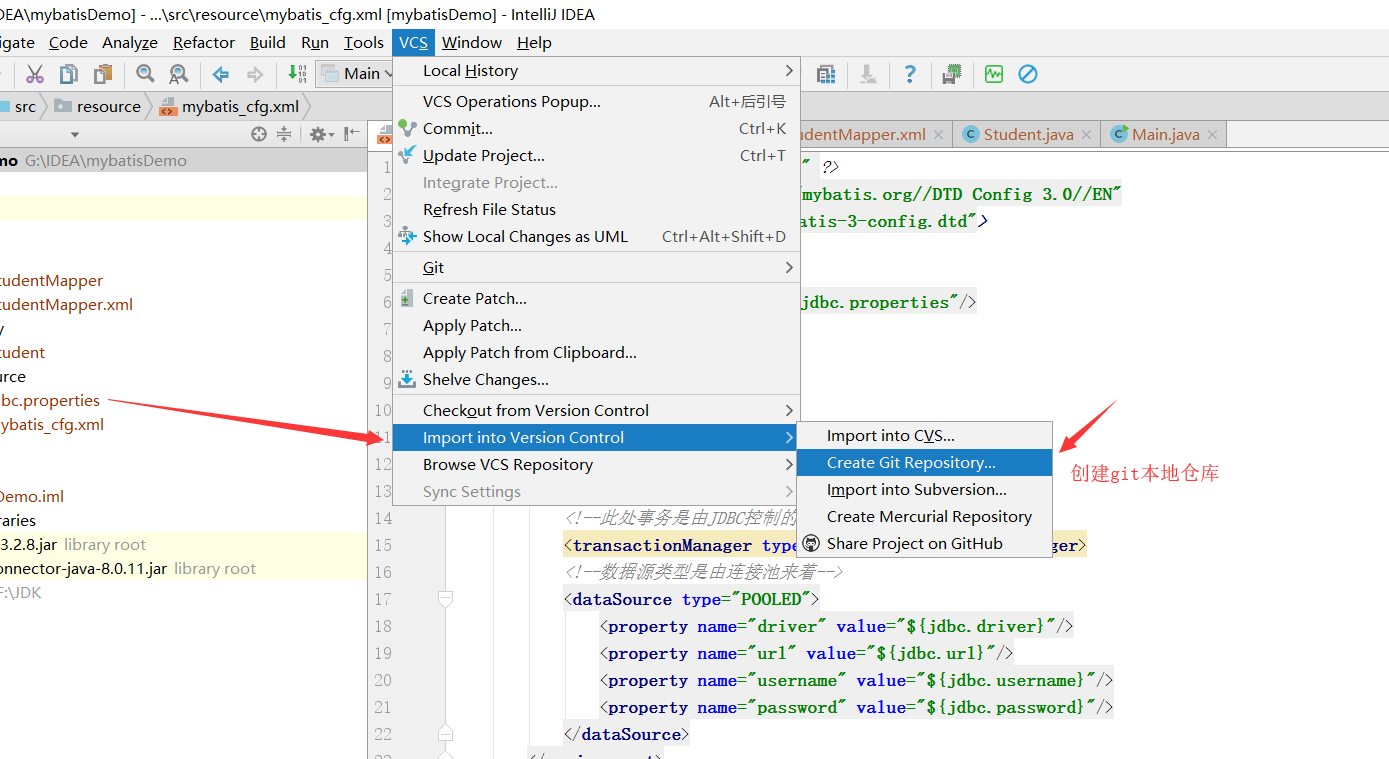Select Show Local Changes as UML

coord(596,237)
